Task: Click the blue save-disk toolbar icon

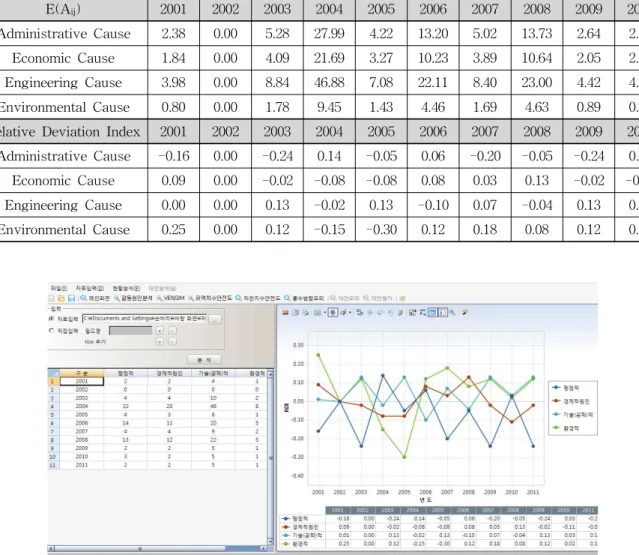Action: point(71,298)
